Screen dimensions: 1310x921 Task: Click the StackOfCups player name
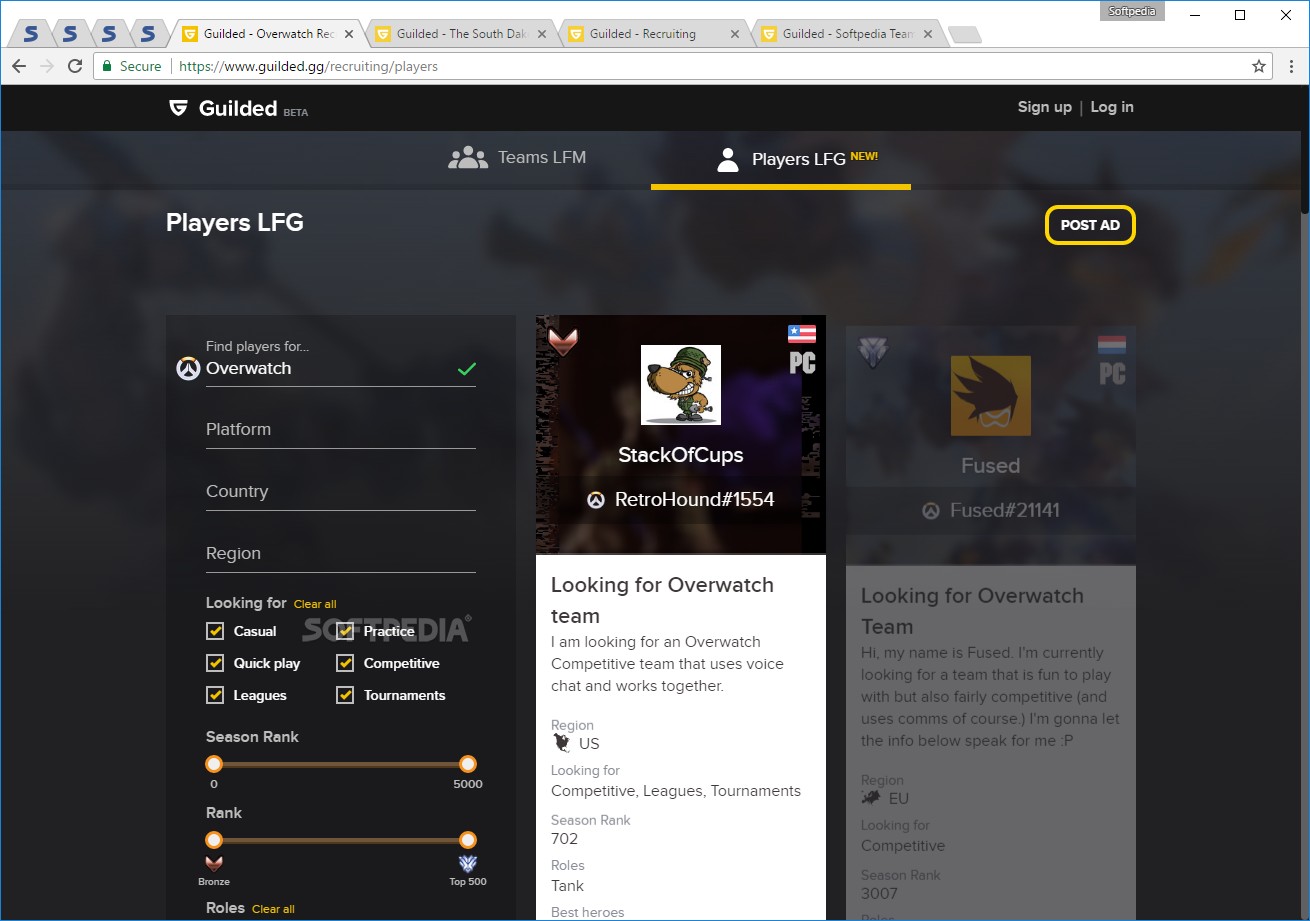[681, 455]
